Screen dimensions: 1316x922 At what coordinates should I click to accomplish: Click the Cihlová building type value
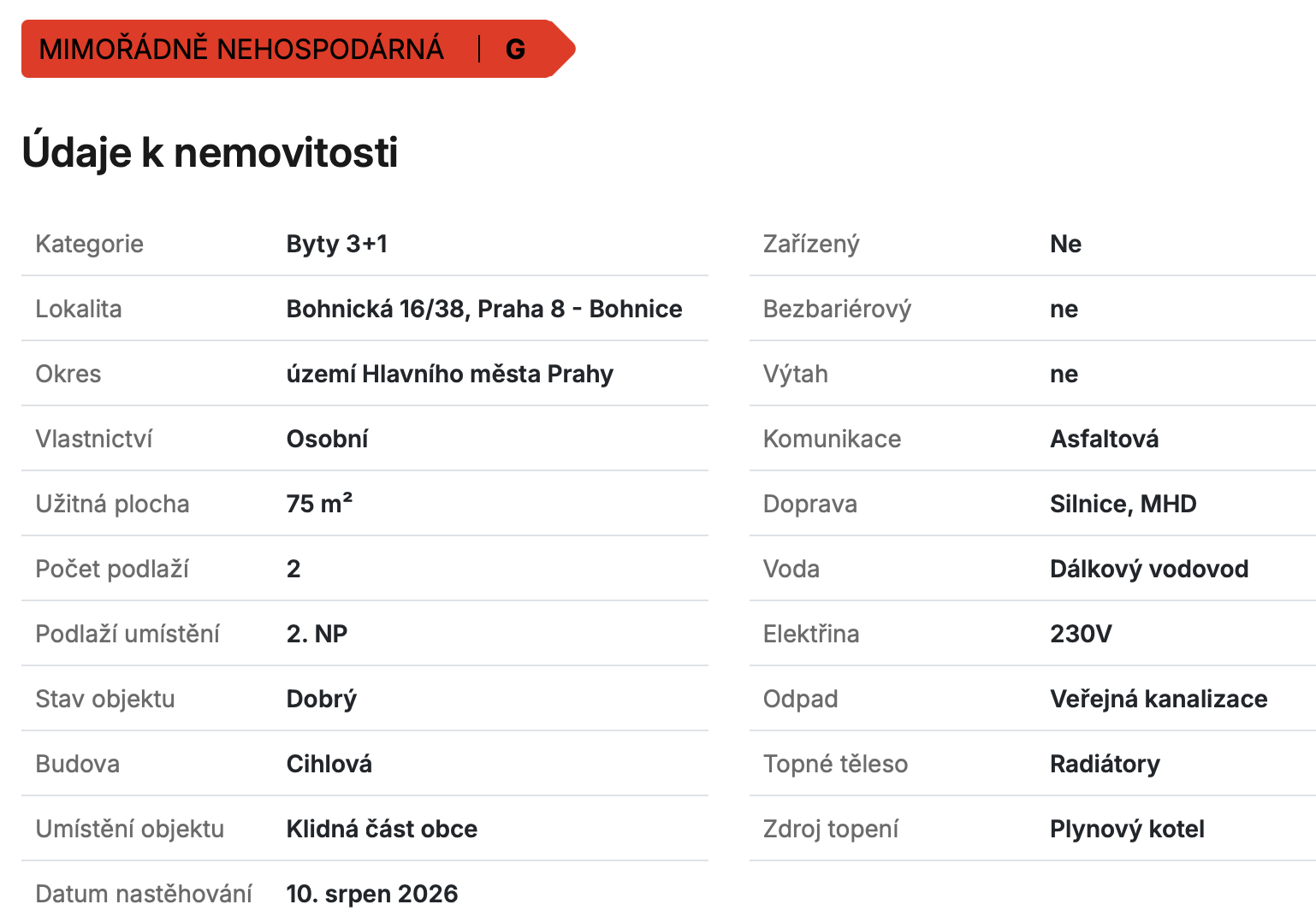click(x=329, y=764)
